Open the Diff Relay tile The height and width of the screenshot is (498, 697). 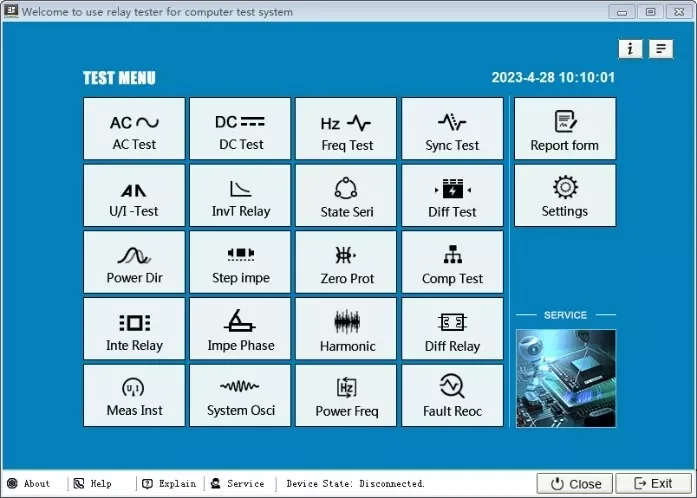click(452, 329)
